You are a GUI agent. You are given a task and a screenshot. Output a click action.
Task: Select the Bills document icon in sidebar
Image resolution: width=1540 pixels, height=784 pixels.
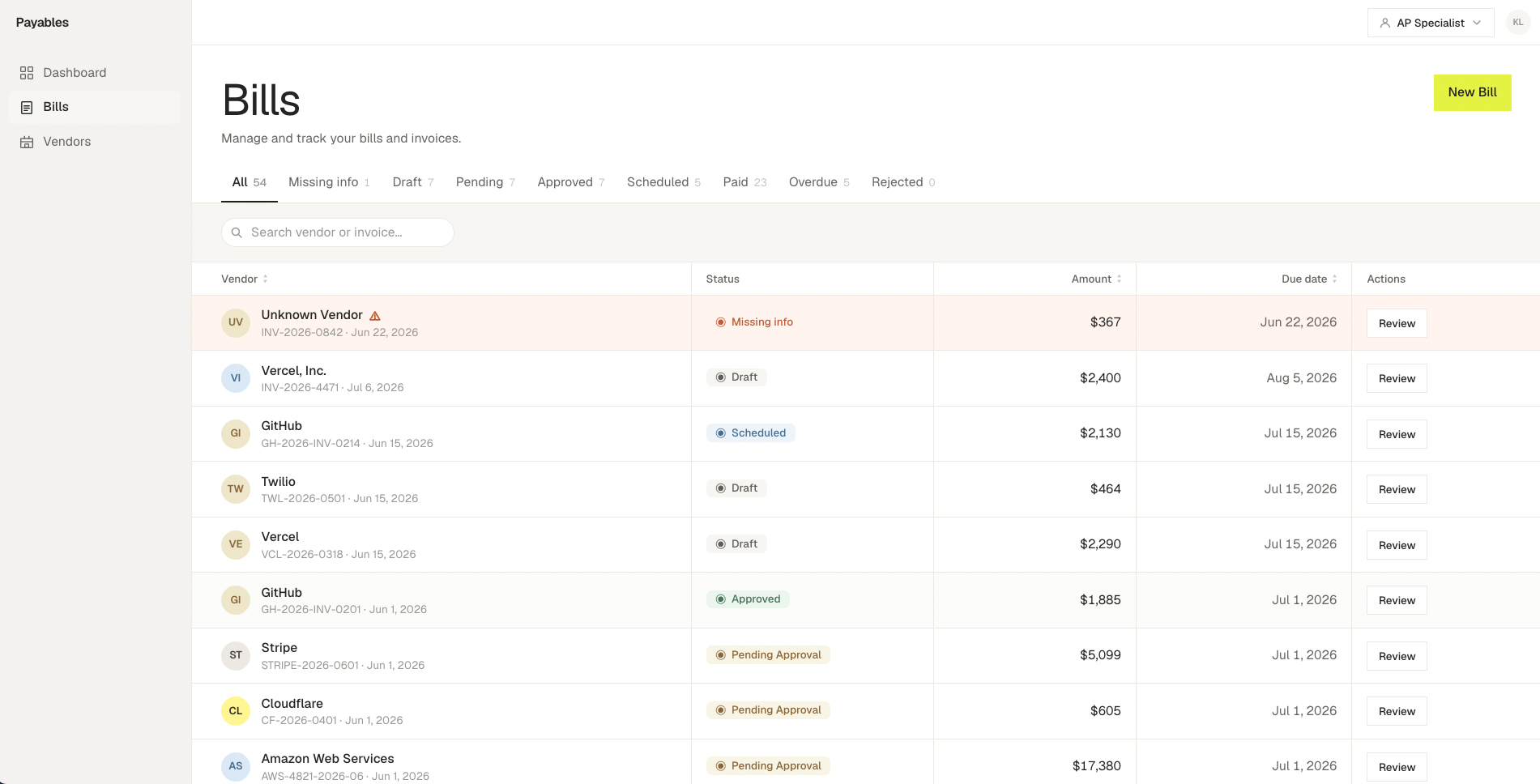[27, 107]
